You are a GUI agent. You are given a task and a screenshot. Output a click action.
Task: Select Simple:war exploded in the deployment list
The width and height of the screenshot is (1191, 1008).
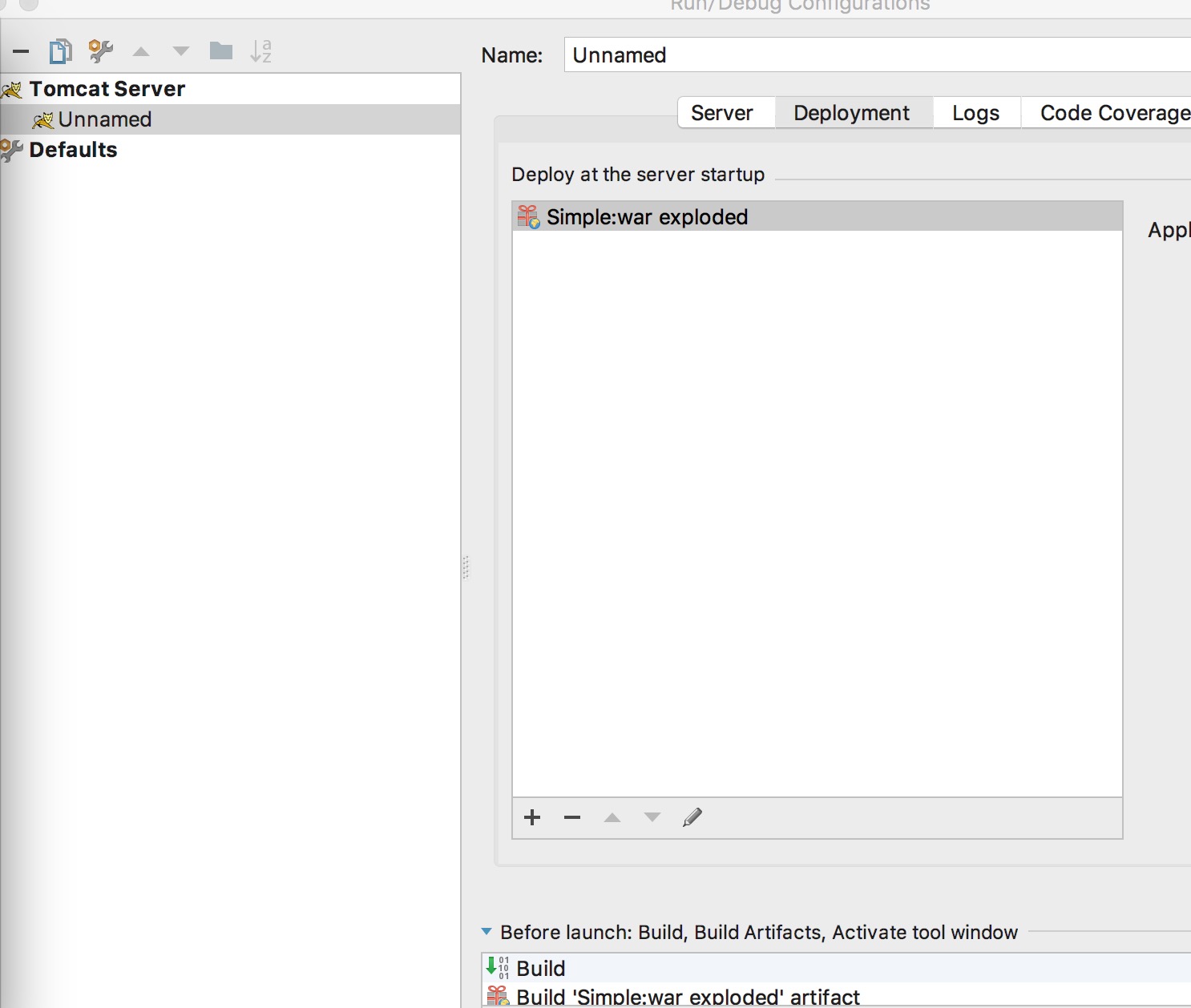pos(647,216)
